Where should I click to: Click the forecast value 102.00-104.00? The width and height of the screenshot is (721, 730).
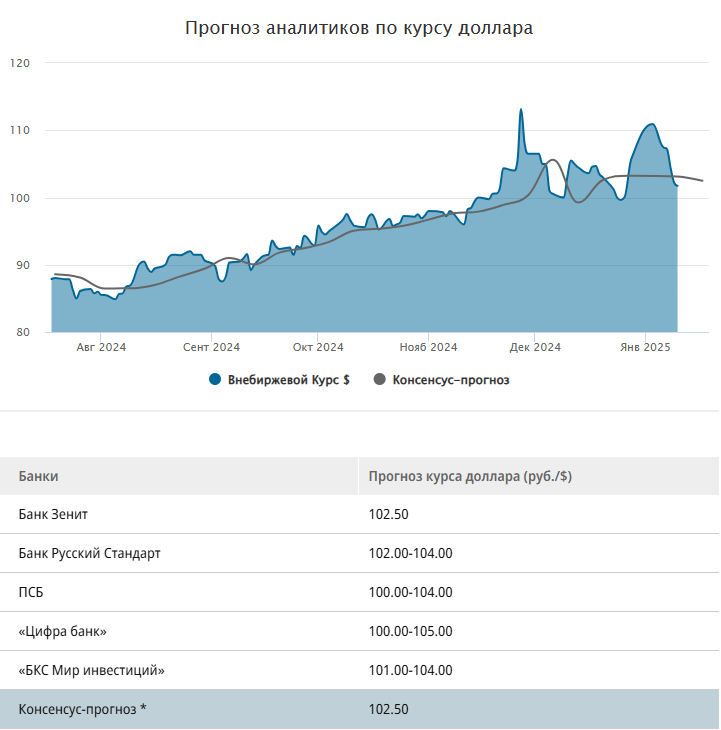click(411, 554)
